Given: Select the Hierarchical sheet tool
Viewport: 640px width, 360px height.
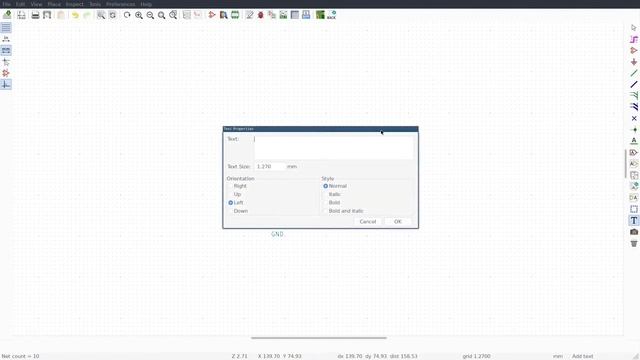Looking at the screenshot, I should pos(634,175).
